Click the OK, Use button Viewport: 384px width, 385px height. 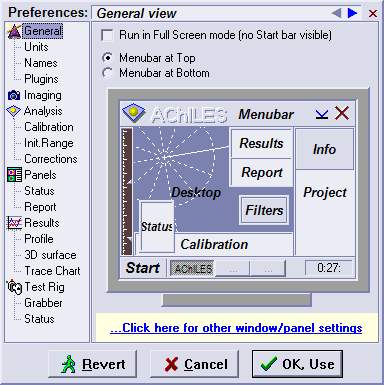pyautogui.click(x=297, y=364)
